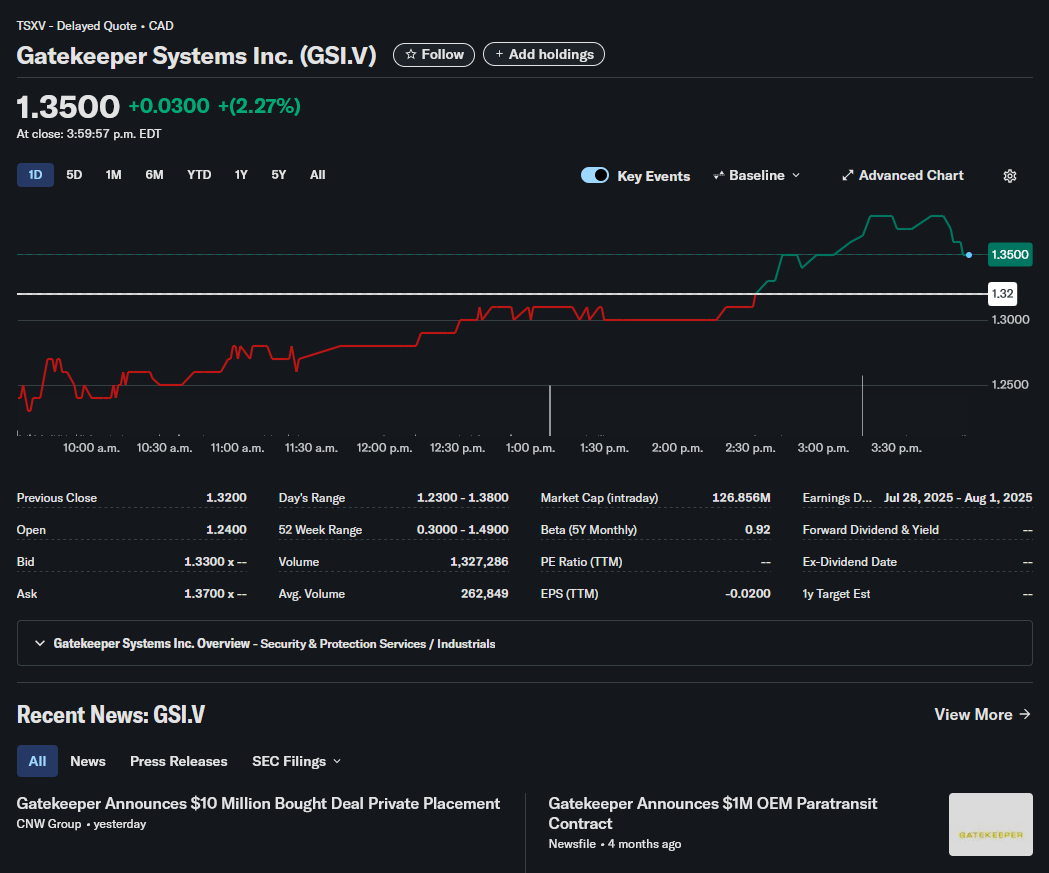Click the Recent News: GSI.V heading

[111, 714]
